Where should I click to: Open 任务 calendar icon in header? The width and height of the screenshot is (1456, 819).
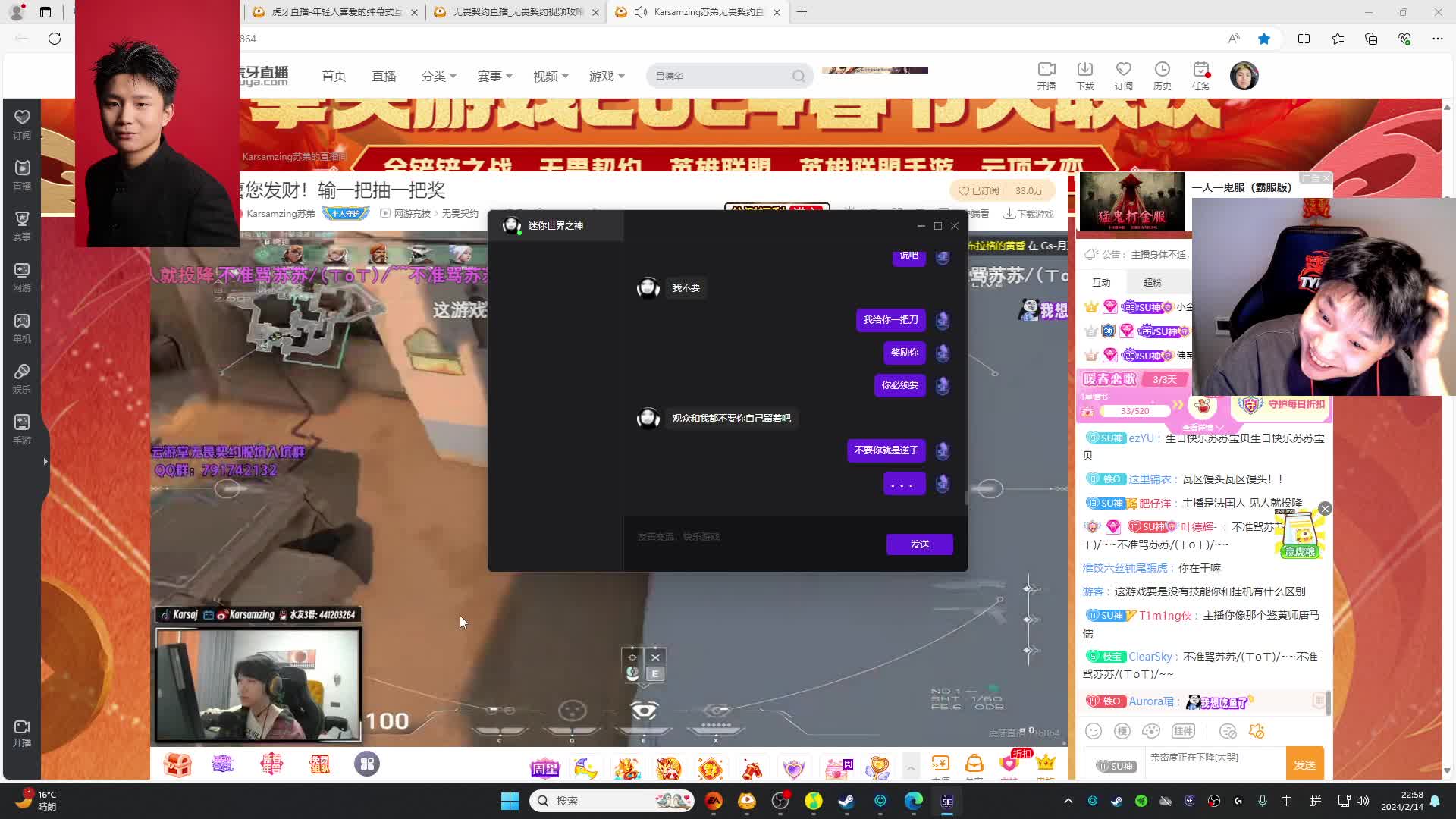1201,75
